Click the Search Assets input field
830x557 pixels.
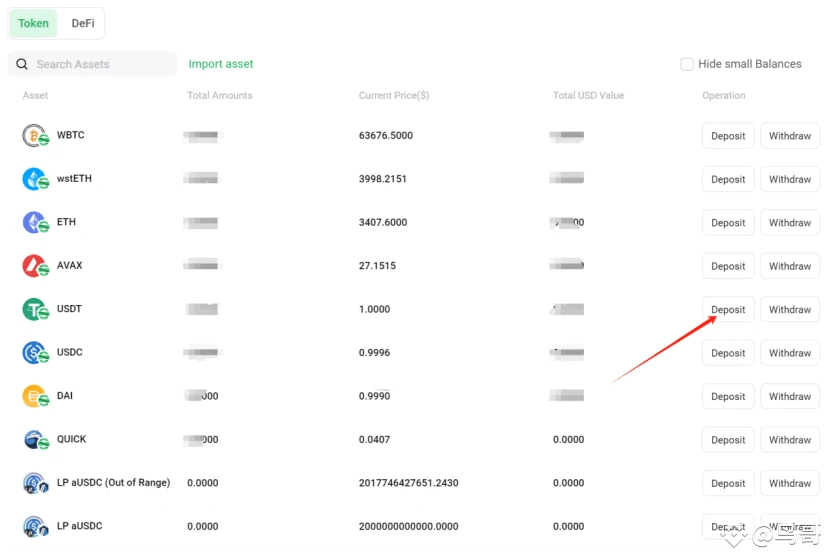point(100,64)
